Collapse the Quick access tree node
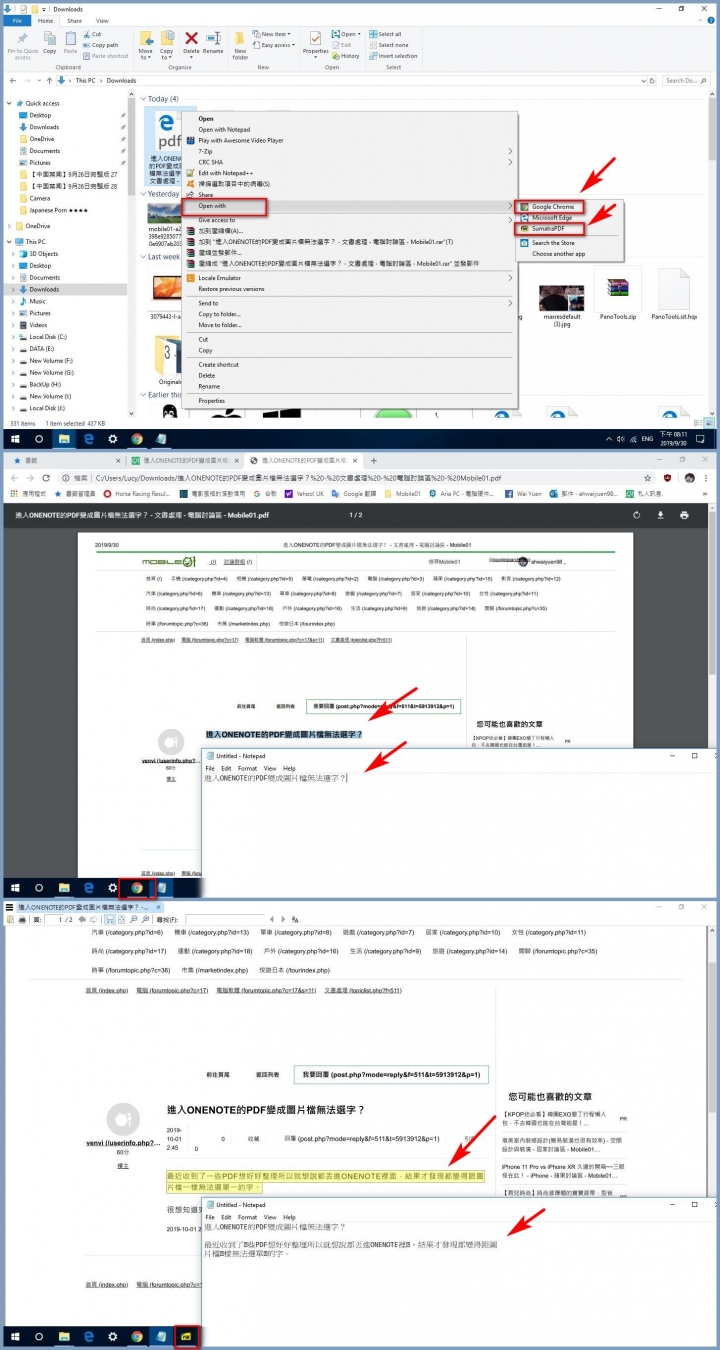 [x=7, y=103]
